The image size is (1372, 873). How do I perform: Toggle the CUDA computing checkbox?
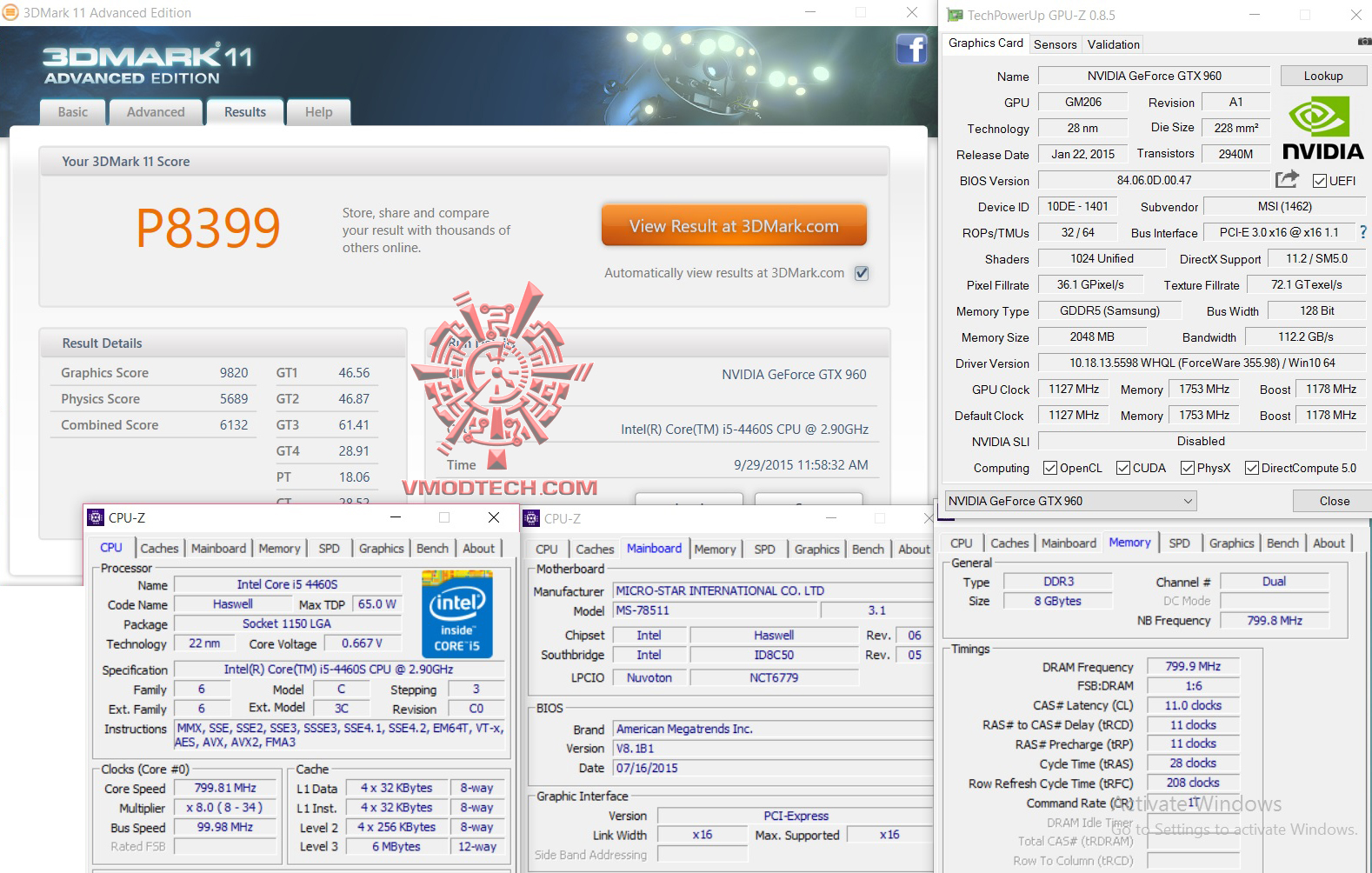(x=1123, y=468)
